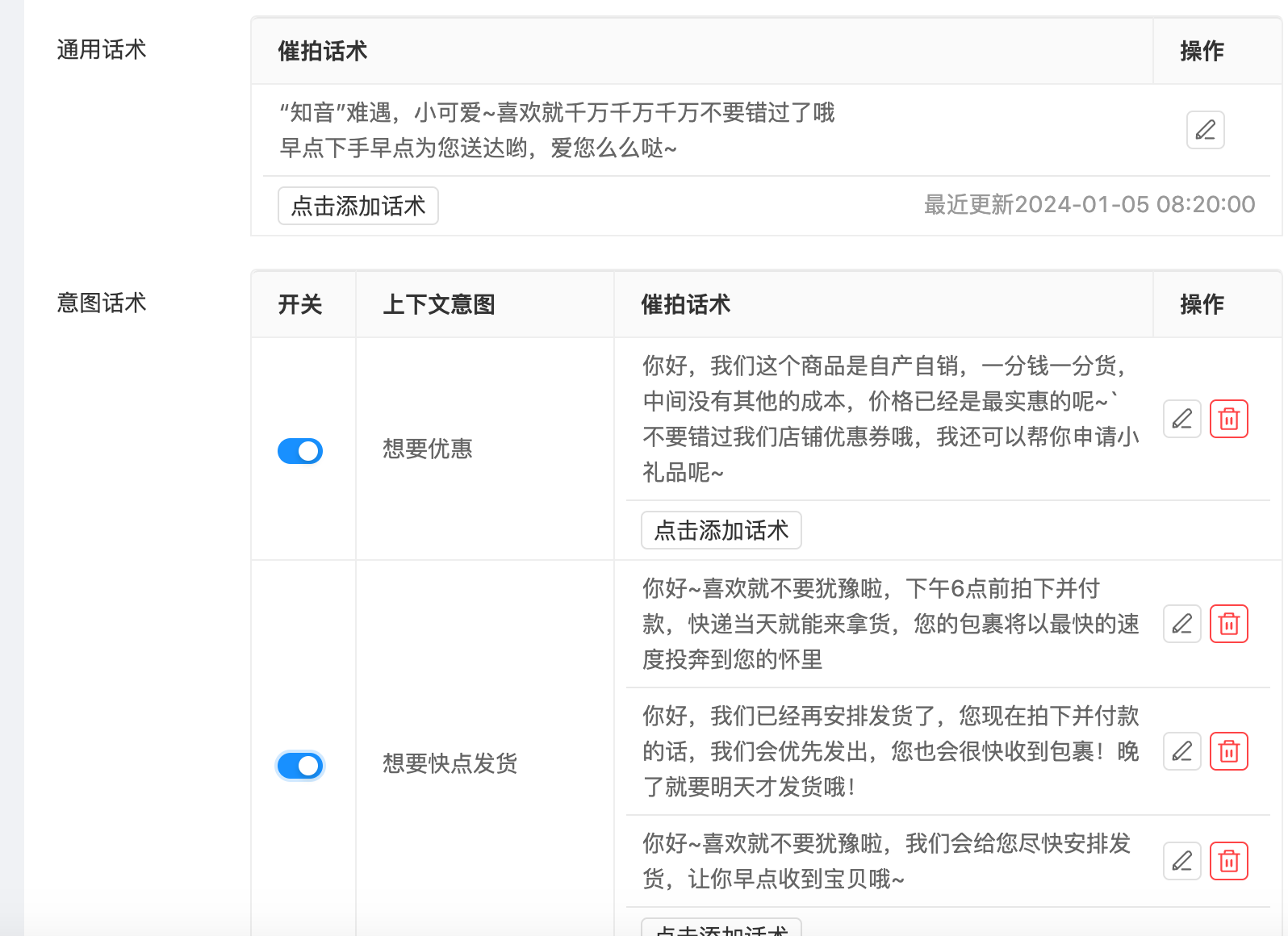
Task: Click the 通用话术 section label
Action: [102, 49]
